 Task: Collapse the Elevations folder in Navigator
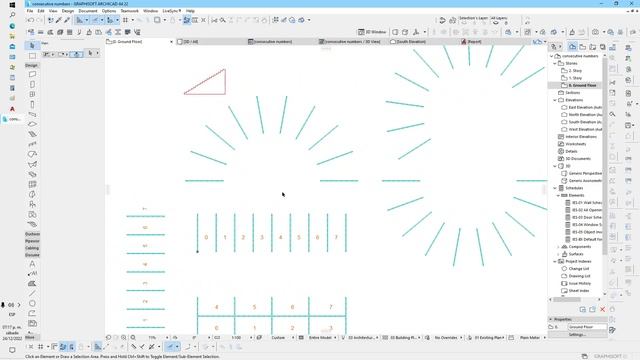point(555,100)
